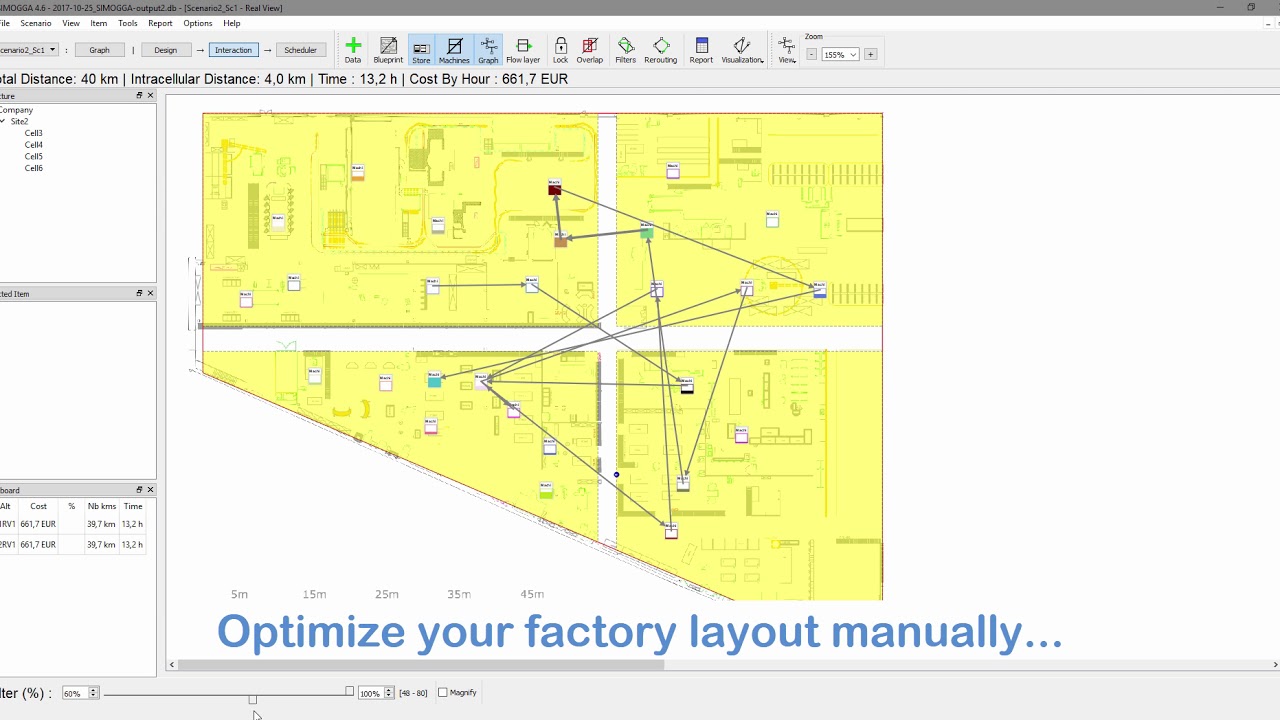
Task: Select Cell5 in the structure tree
Action: pyautogui.click(x=34, y=156)
